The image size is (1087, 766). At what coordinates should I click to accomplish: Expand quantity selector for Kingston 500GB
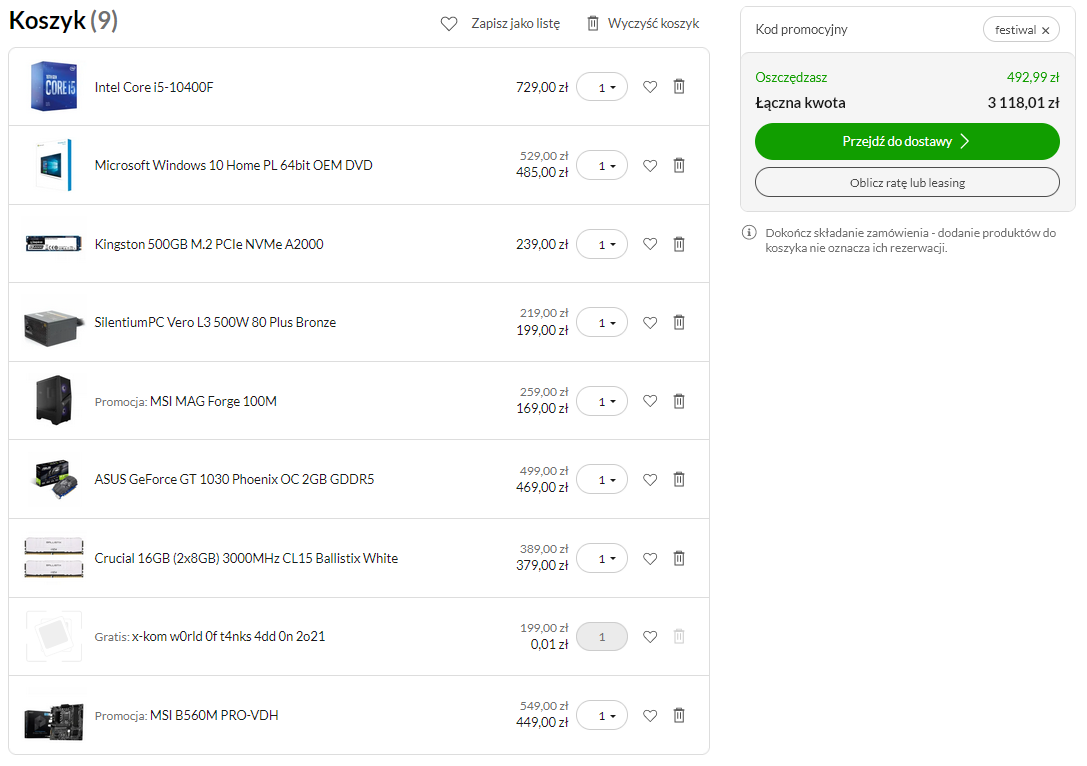[602, 244]
